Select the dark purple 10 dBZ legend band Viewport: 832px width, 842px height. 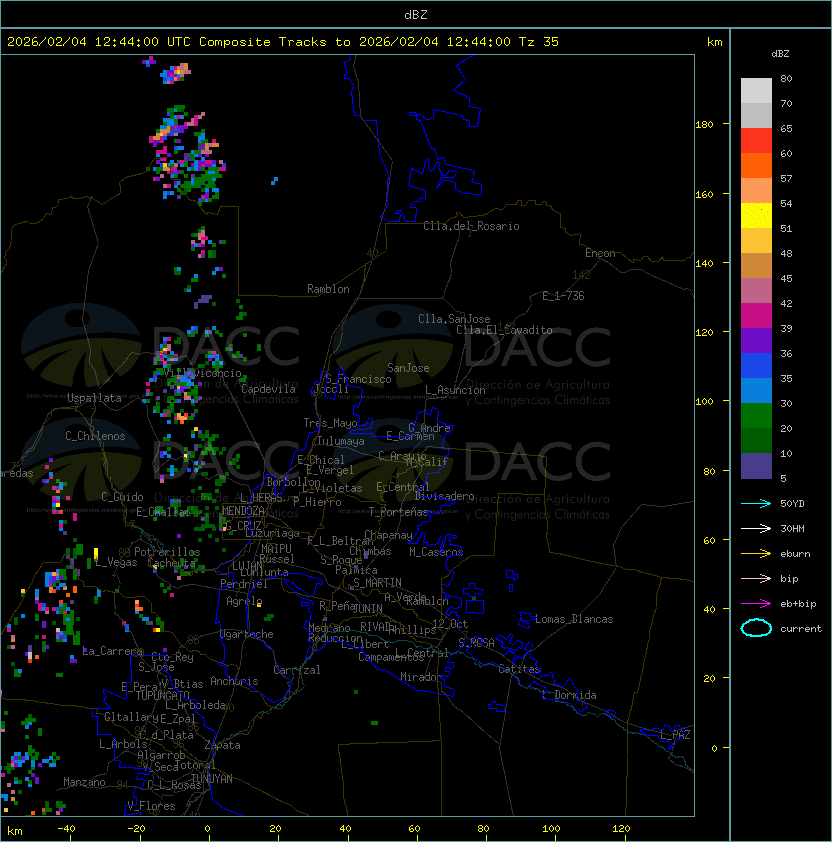coord(756,466)
